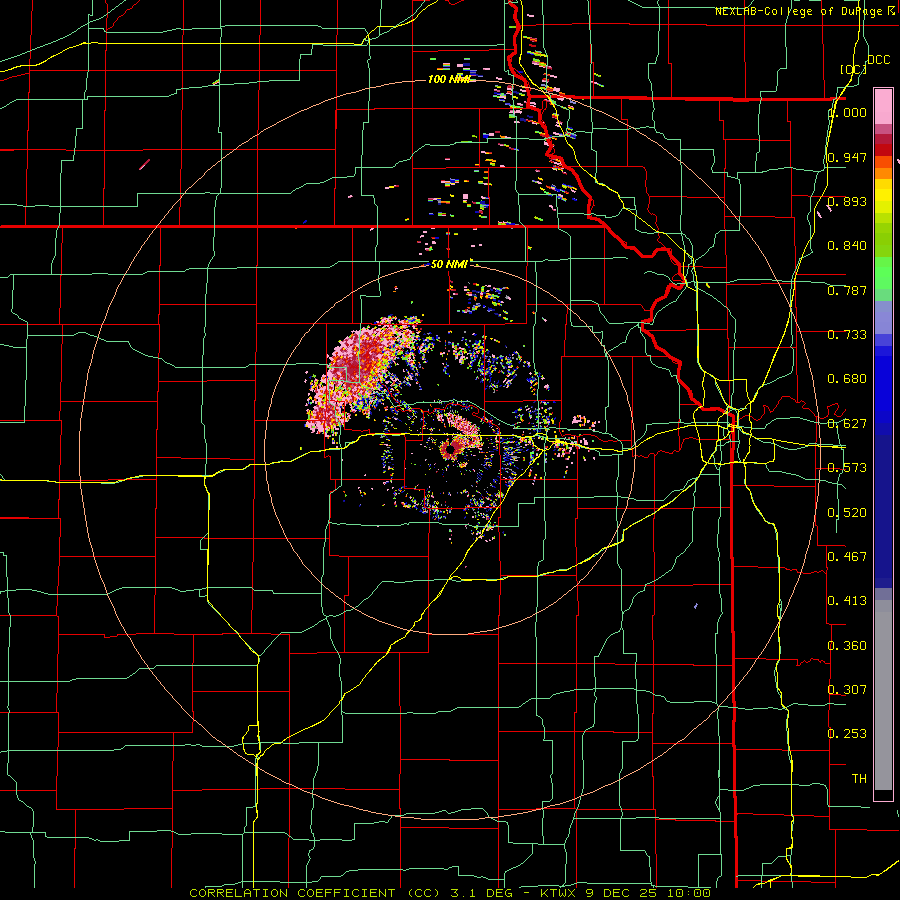Select the 0.253 scale value

pyautogui.click(x=847, y=734)
